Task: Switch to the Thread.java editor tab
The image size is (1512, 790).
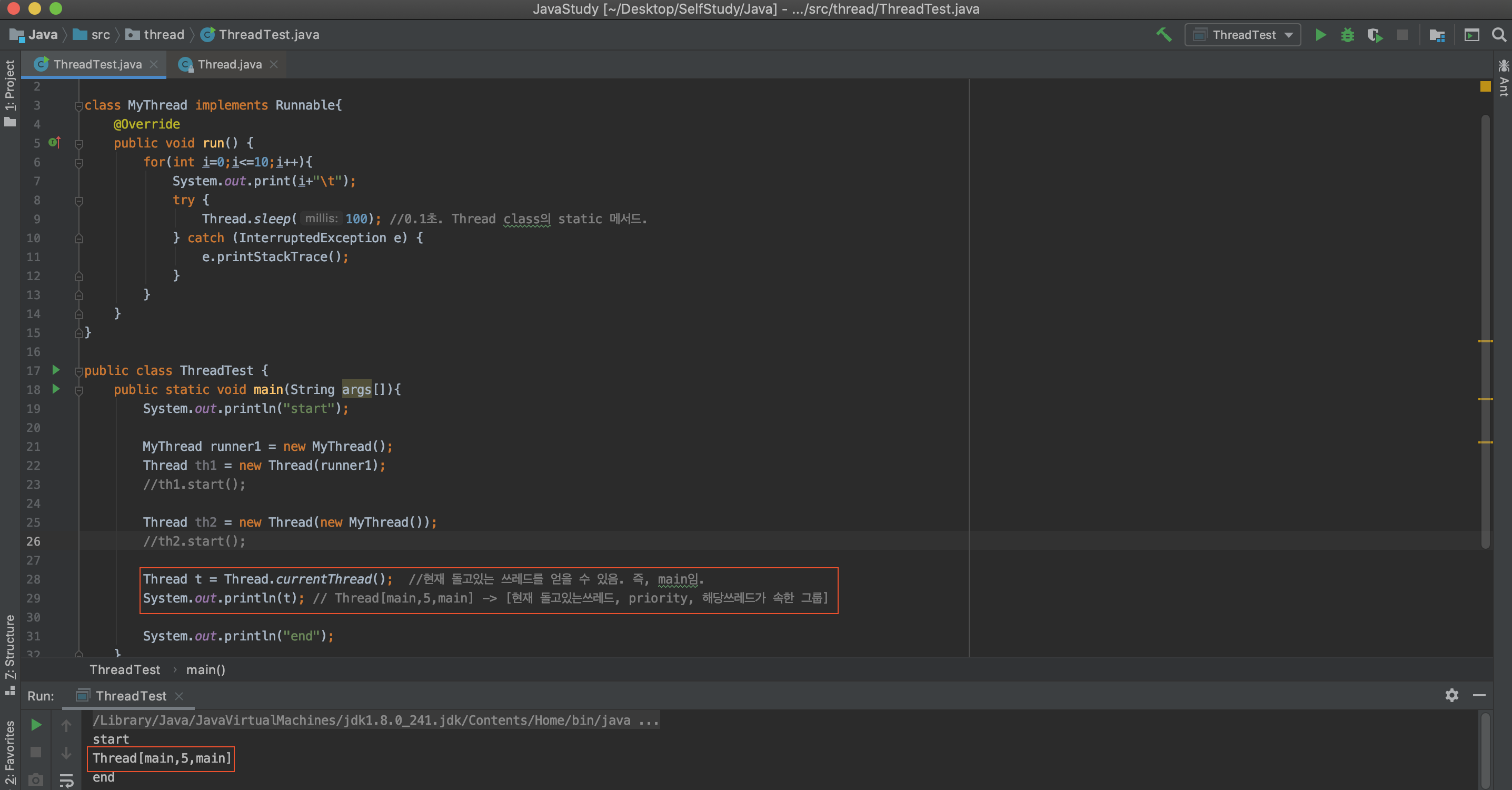Action: point(229,64)
